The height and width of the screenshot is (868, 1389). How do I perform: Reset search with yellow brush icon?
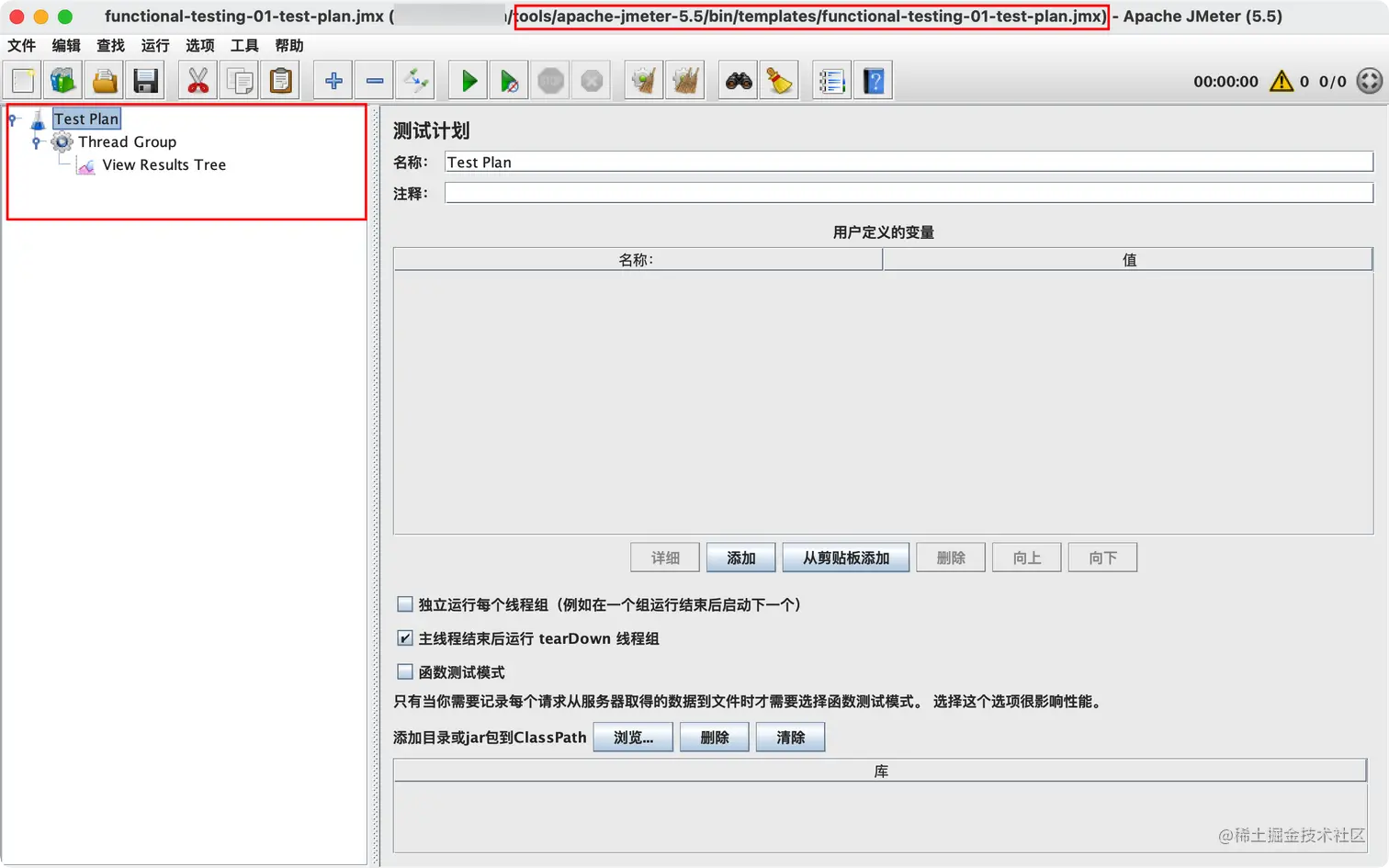tap(779, 81)
